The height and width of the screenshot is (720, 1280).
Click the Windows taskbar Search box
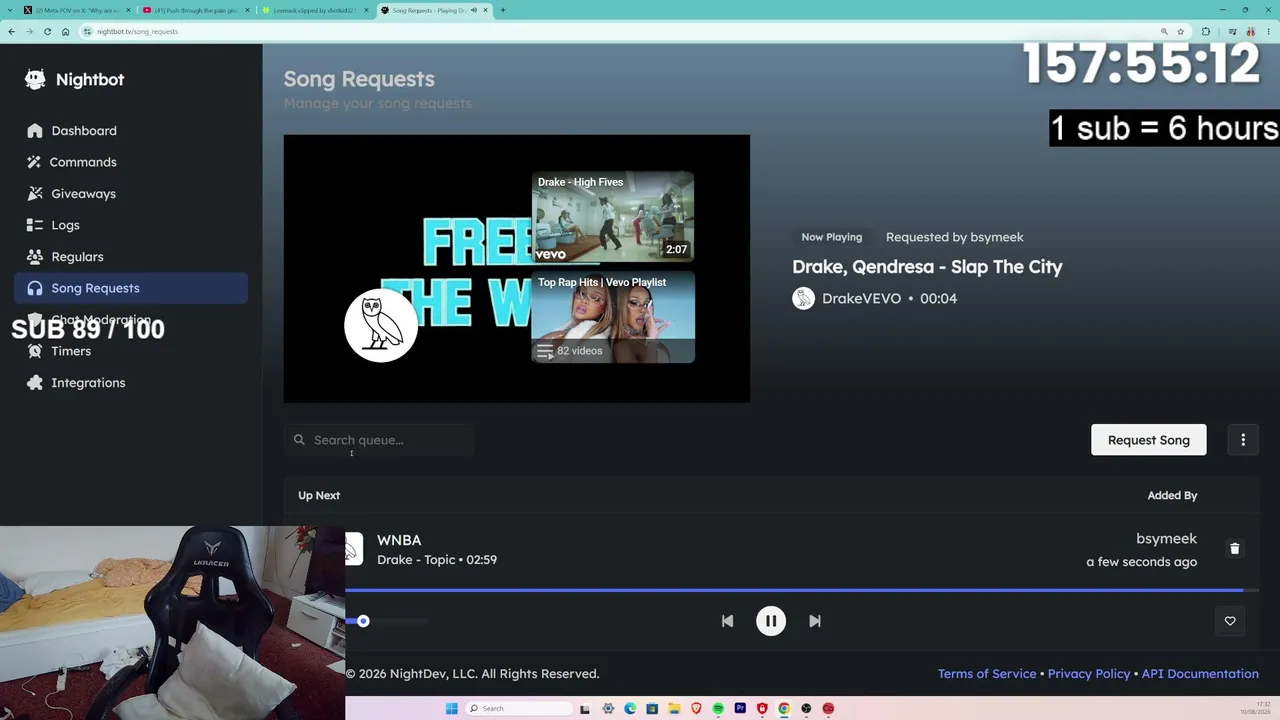[x=520, y=709]
